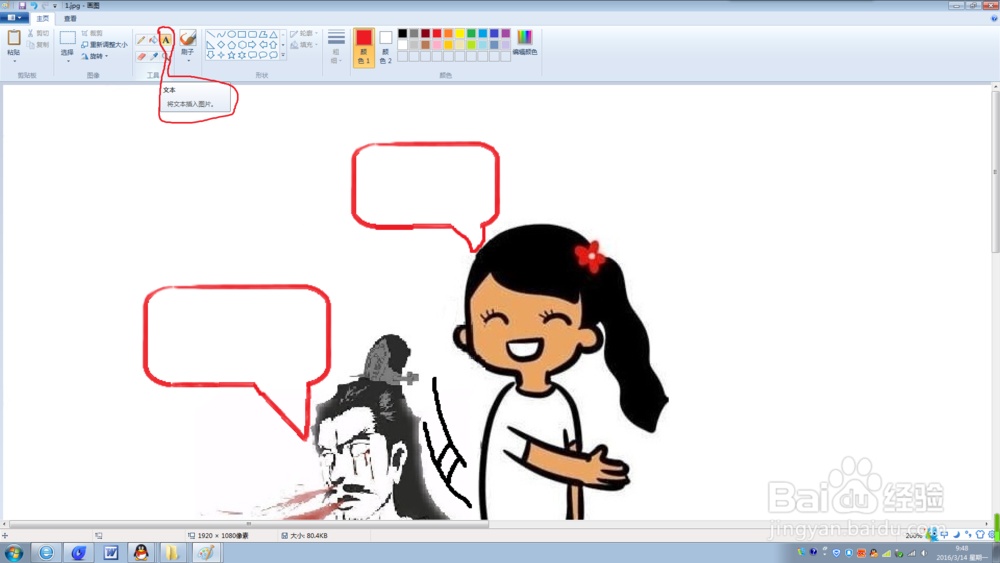Pick the Rectangle shape in shapes gallery
Image resolution: width=1000 pixels, height=563 pixels.
[x=242, y=34]
